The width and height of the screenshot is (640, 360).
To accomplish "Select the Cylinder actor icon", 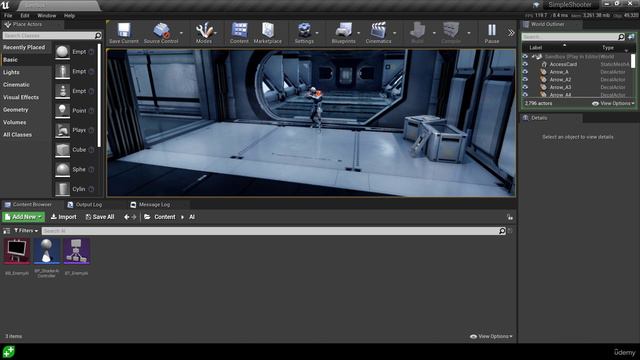I will pyautogui.click(x=62, y=189).
